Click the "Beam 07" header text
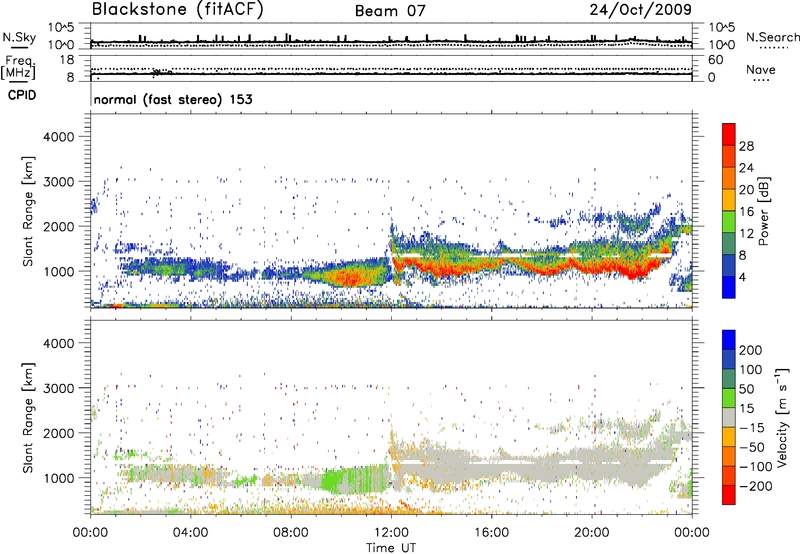800x554 pixels. (x=390, y=11)
